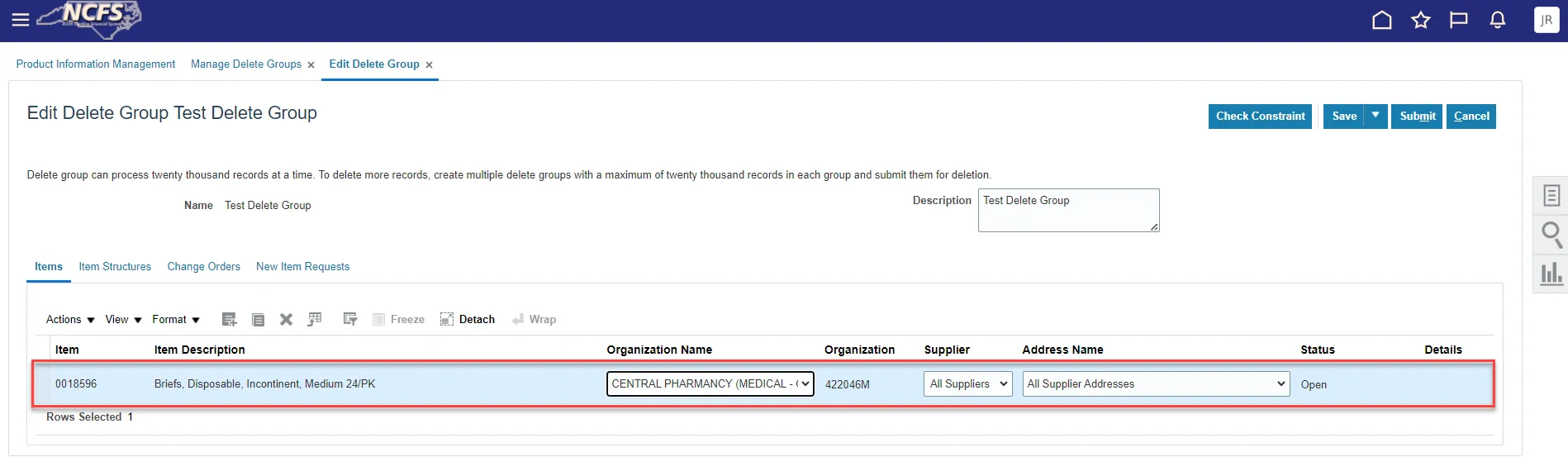Open the Actions menu

70,320
